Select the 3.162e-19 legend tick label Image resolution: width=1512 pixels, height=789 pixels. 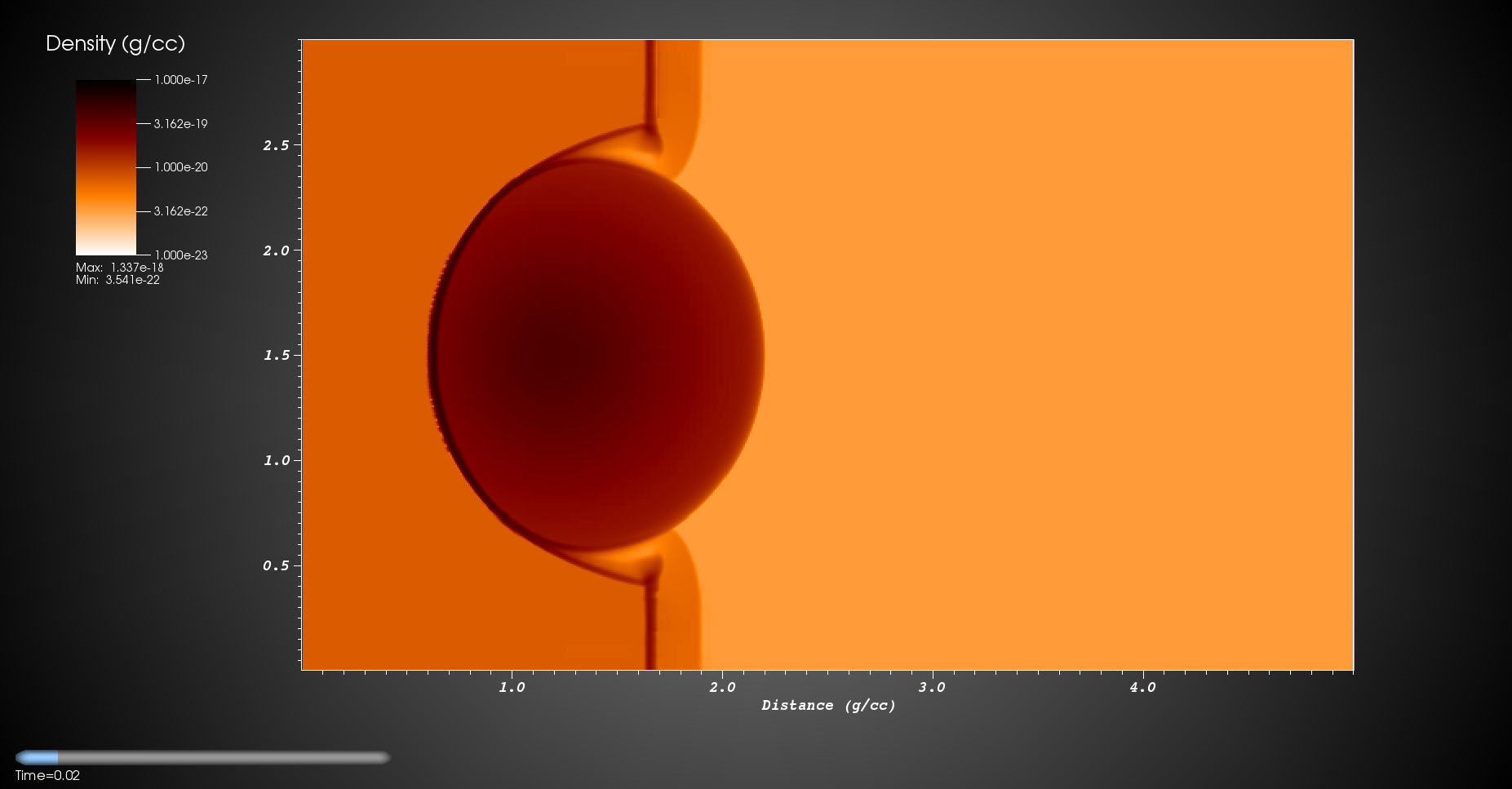pyautogui.click(x=181, y=124)
